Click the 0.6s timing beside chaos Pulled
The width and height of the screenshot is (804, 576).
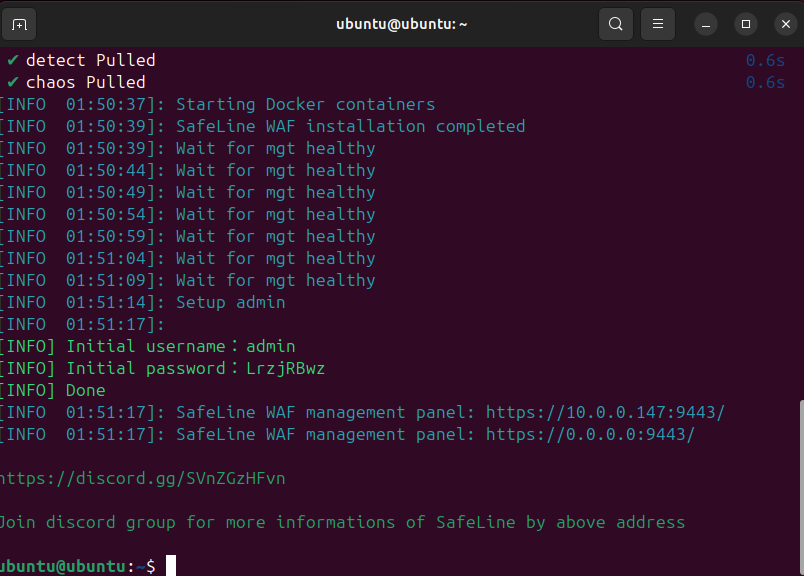pos(765,83)
